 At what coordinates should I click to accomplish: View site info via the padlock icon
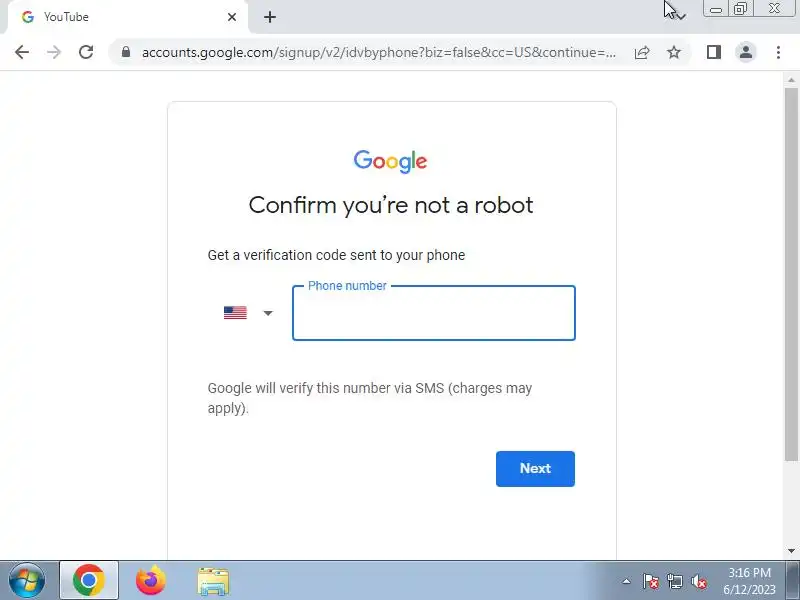tap(126, 52)
